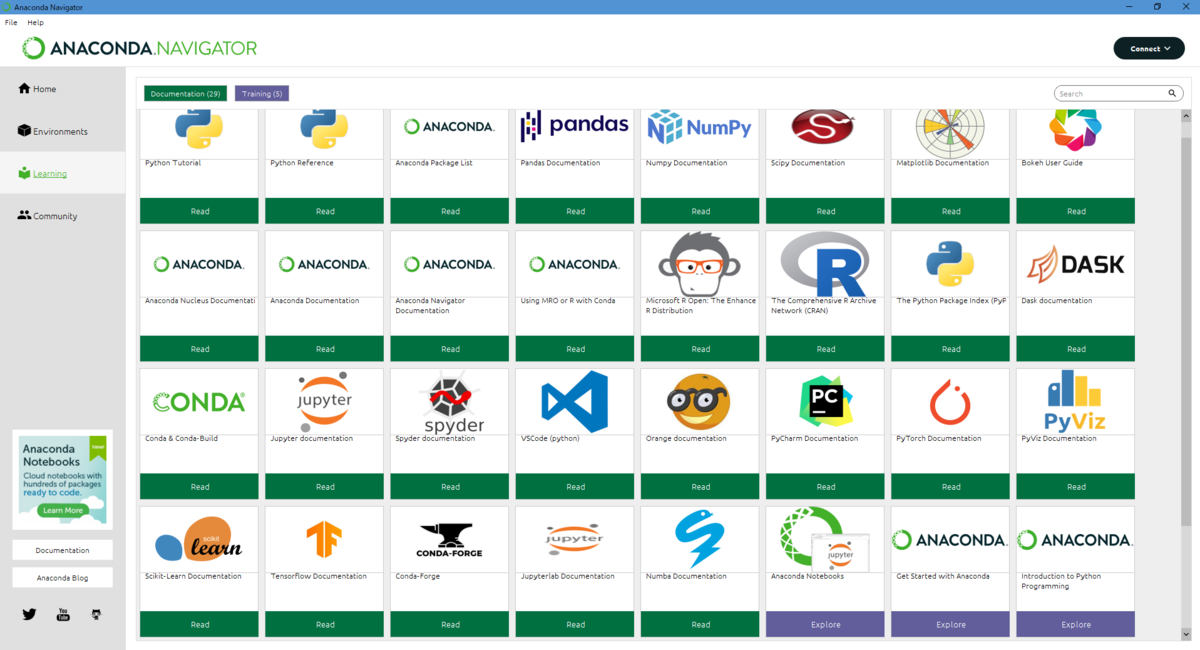Screen dimensions: 1200x650
Task: Click Read under Python Tutorial
Action: click(x=200, y=211)
